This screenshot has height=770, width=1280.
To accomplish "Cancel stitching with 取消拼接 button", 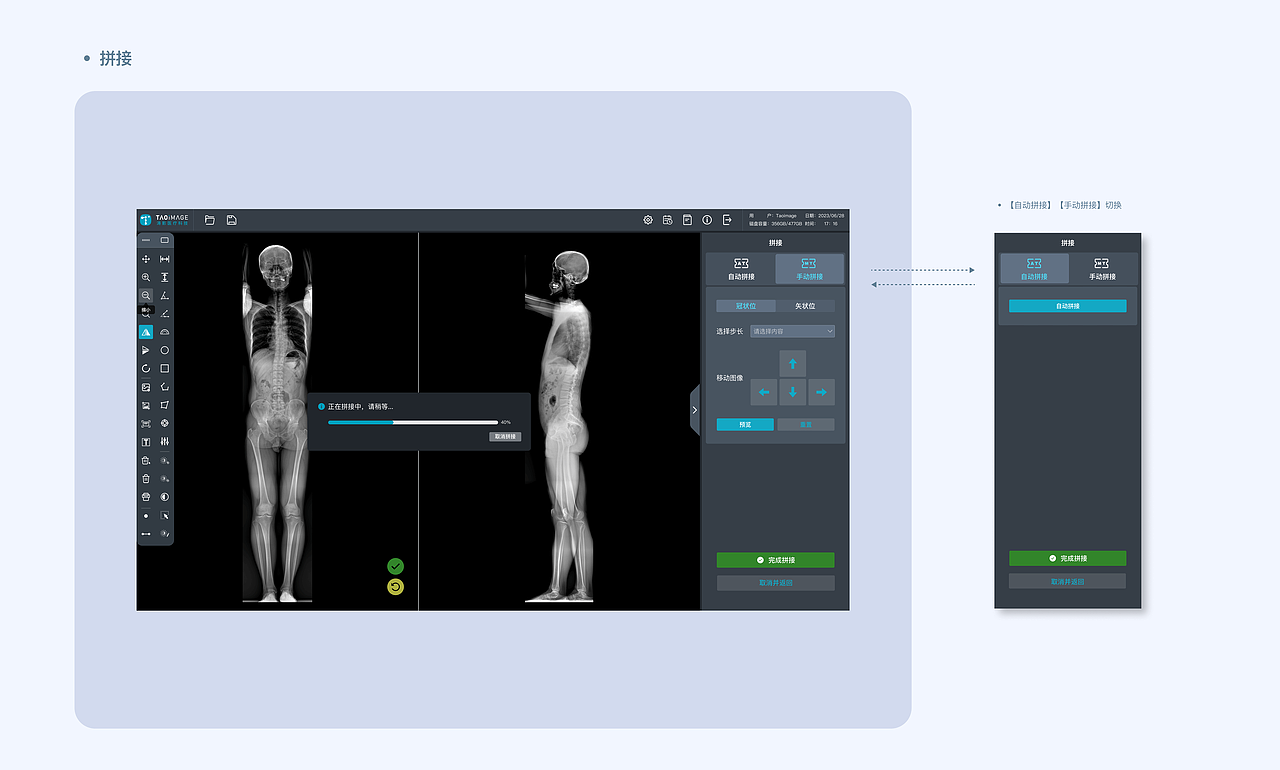I will pos(505,437).
